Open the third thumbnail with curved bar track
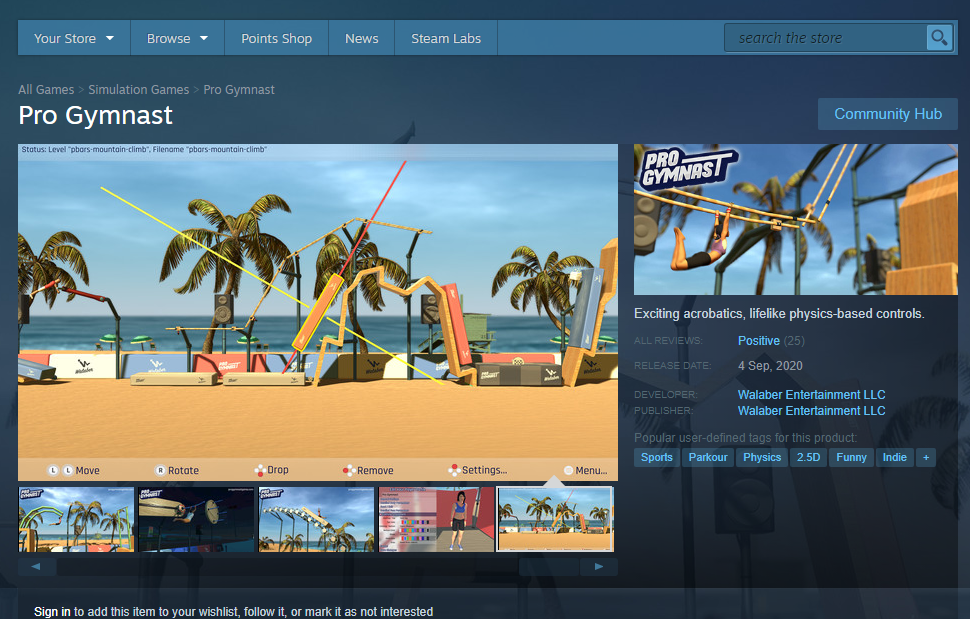This screenshot has height=619, width=970. (316, 519)
